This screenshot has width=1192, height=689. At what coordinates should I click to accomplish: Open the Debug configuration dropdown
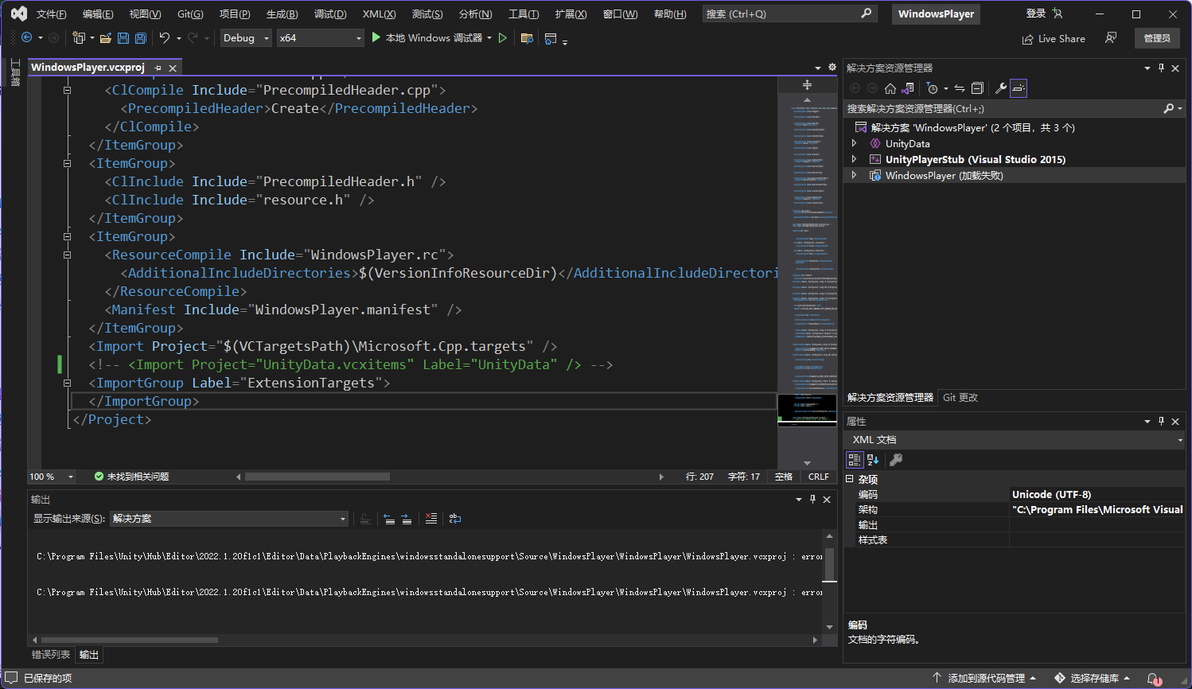pyautogui.click(x=246, y=38)
